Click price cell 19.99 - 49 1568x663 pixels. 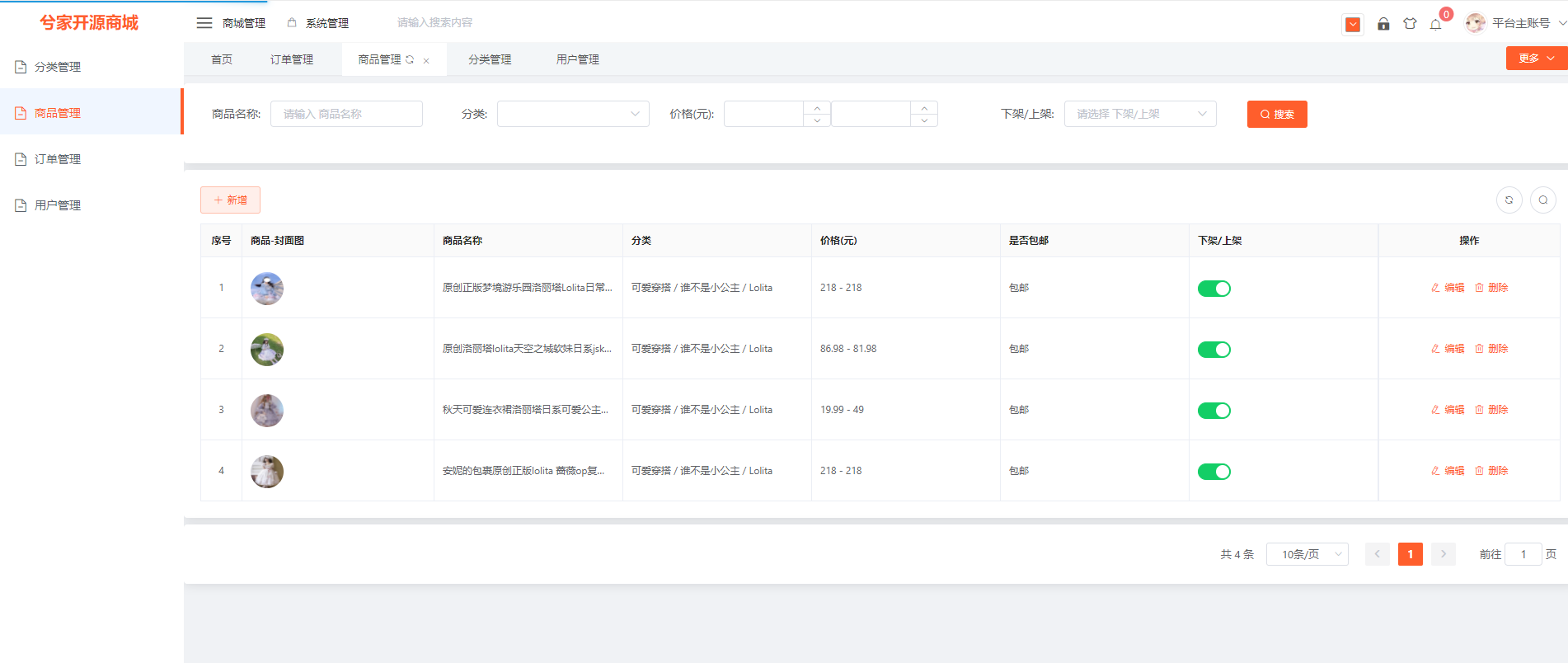[x=842, y=410]
